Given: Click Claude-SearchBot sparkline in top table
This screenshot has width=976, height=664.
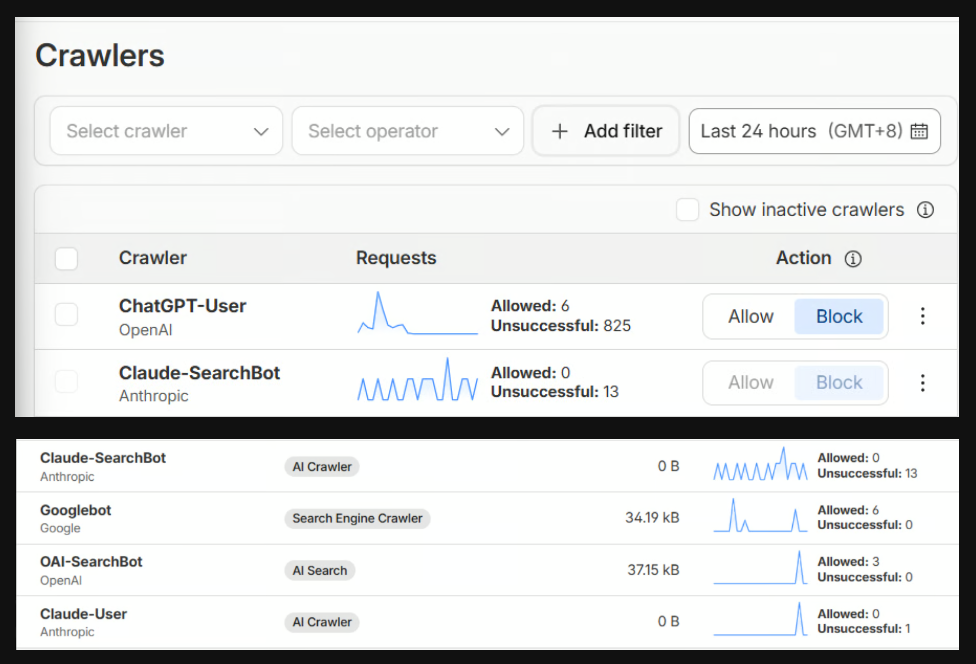Looking at the screenshot, I should (417, 380).
